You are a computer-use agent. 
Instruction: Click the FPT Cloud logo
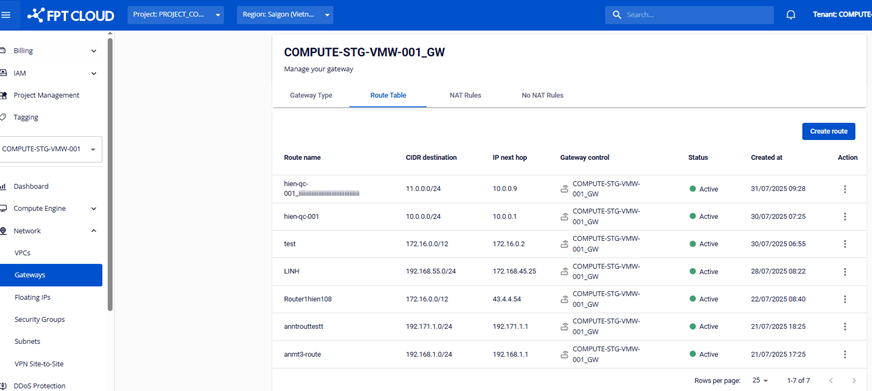click(x=70, y=15)
